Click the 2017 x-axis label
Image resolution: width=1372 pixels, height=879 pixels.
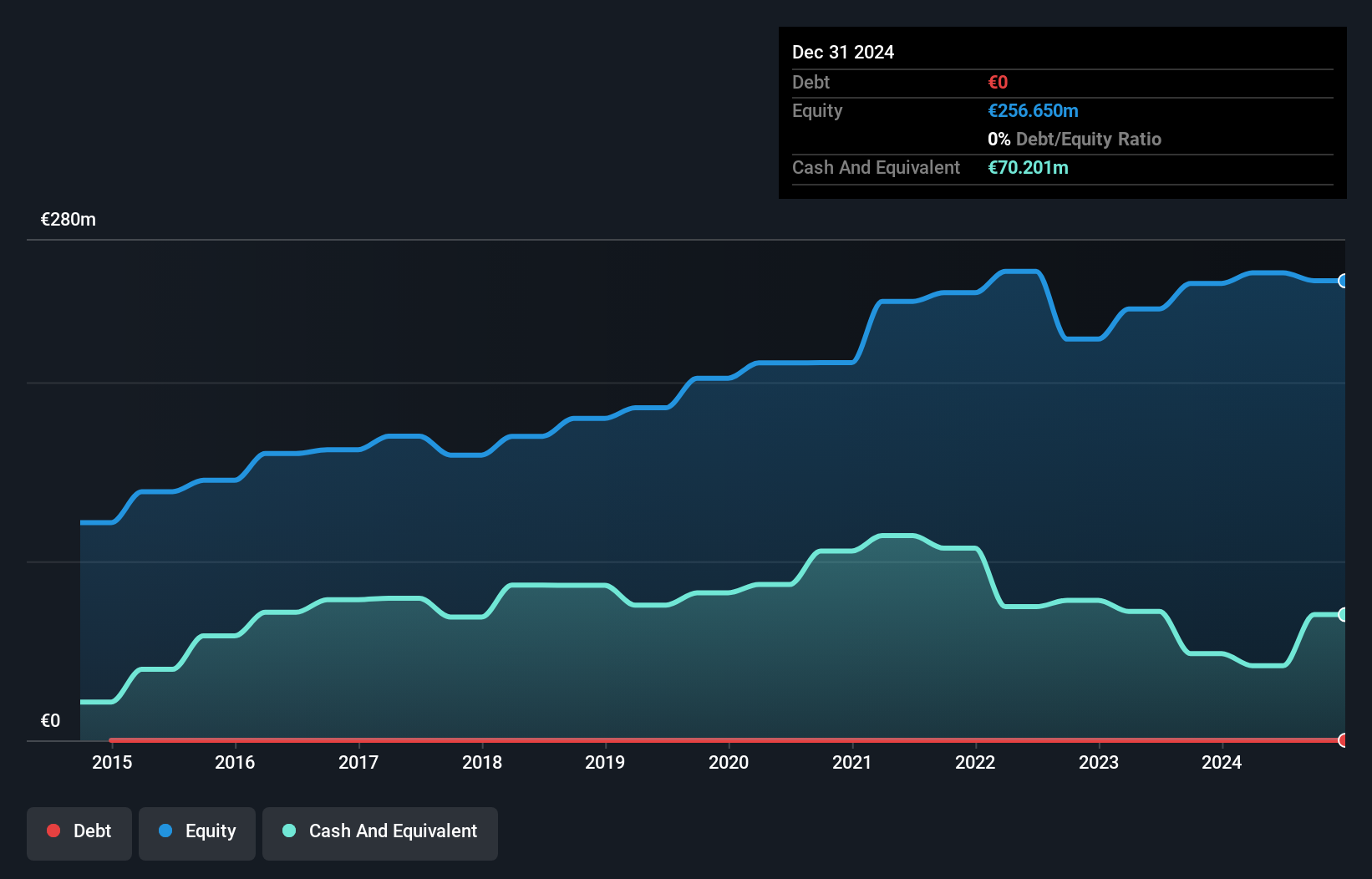(x=358, y=762)
